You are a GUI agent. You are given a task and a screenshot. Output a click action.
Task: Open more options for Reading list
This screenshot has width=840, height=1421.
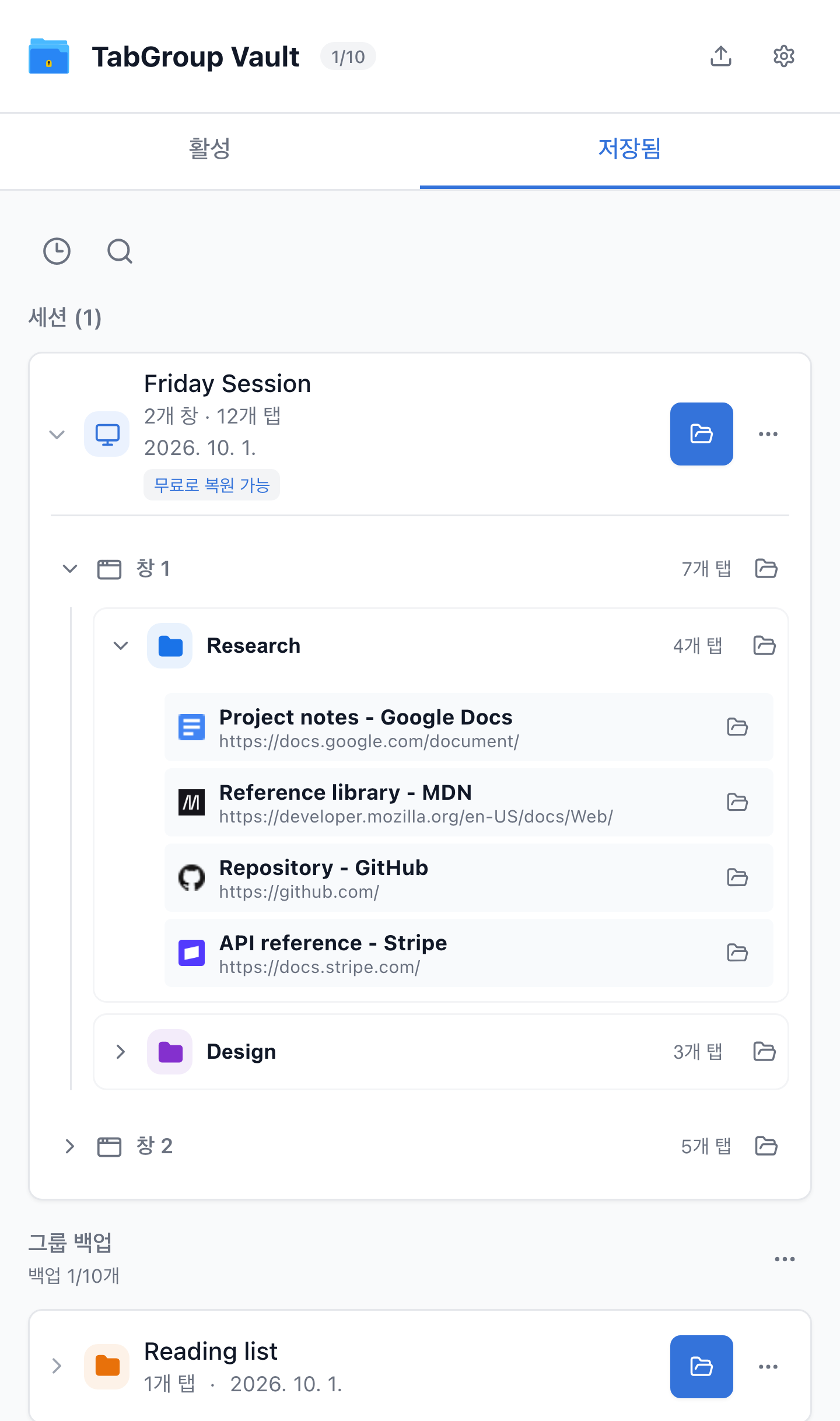(x=768, y=1367)
